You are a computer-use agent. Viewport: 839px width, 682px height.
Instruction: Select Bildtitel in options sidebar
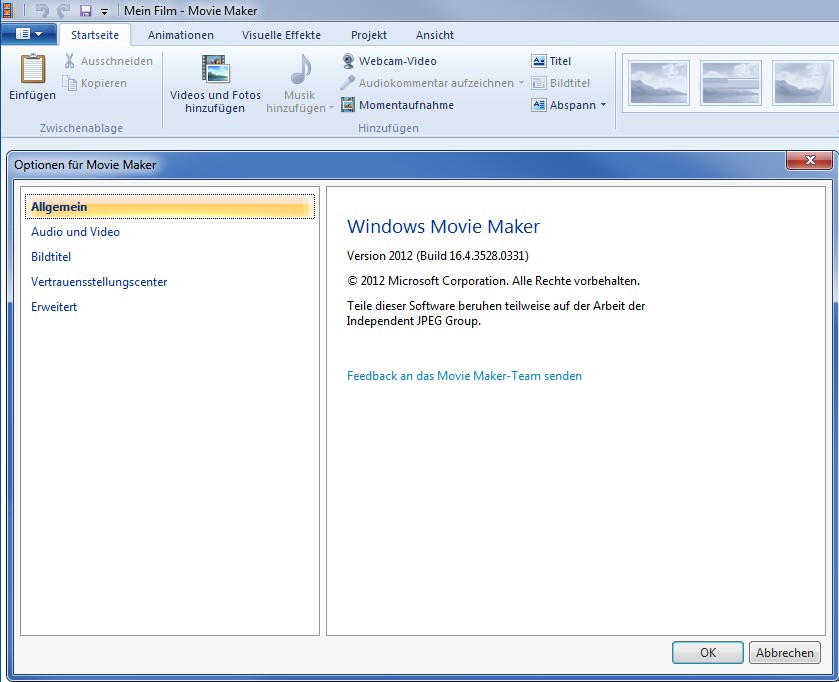(x=51, y=257)
